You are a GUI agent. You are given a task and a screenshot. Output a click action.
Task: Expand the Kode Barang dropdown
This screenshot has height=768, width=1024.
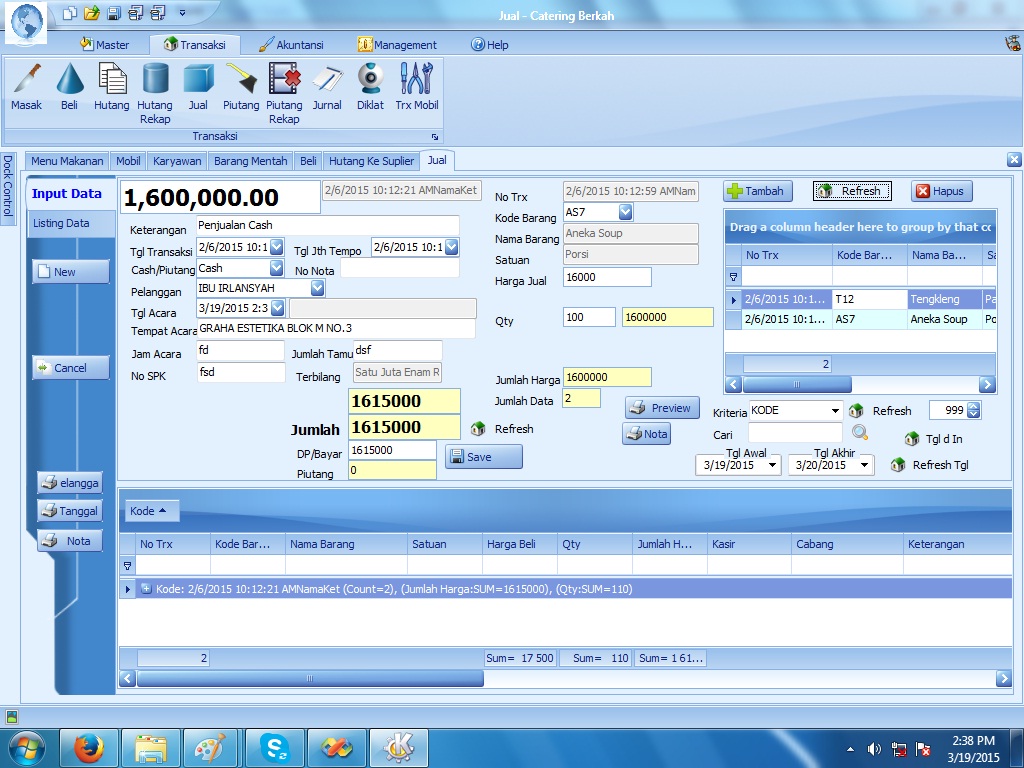625,212
